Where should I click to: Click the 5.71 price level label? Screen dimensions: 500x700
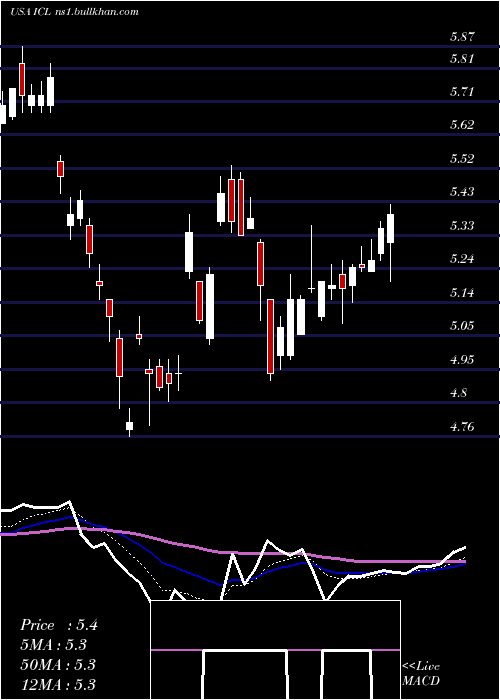click(x=462, y=92)
